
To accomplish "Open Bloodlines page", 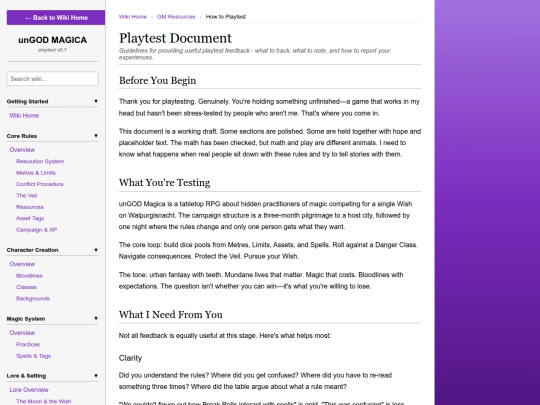I will (29, 276).
